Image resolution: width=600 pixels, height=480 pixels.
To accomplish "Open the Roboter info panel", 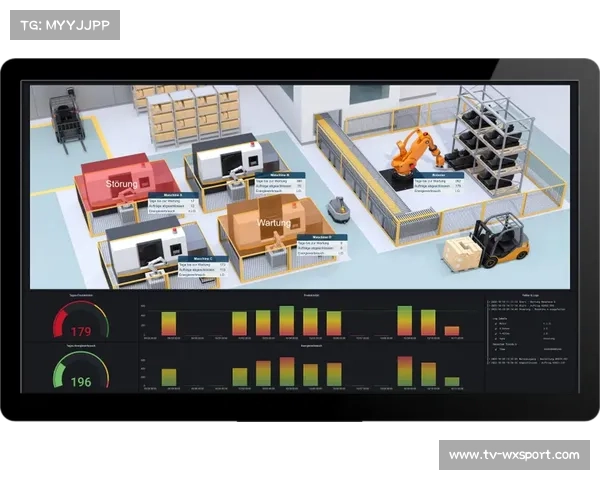I will [437, 184].
